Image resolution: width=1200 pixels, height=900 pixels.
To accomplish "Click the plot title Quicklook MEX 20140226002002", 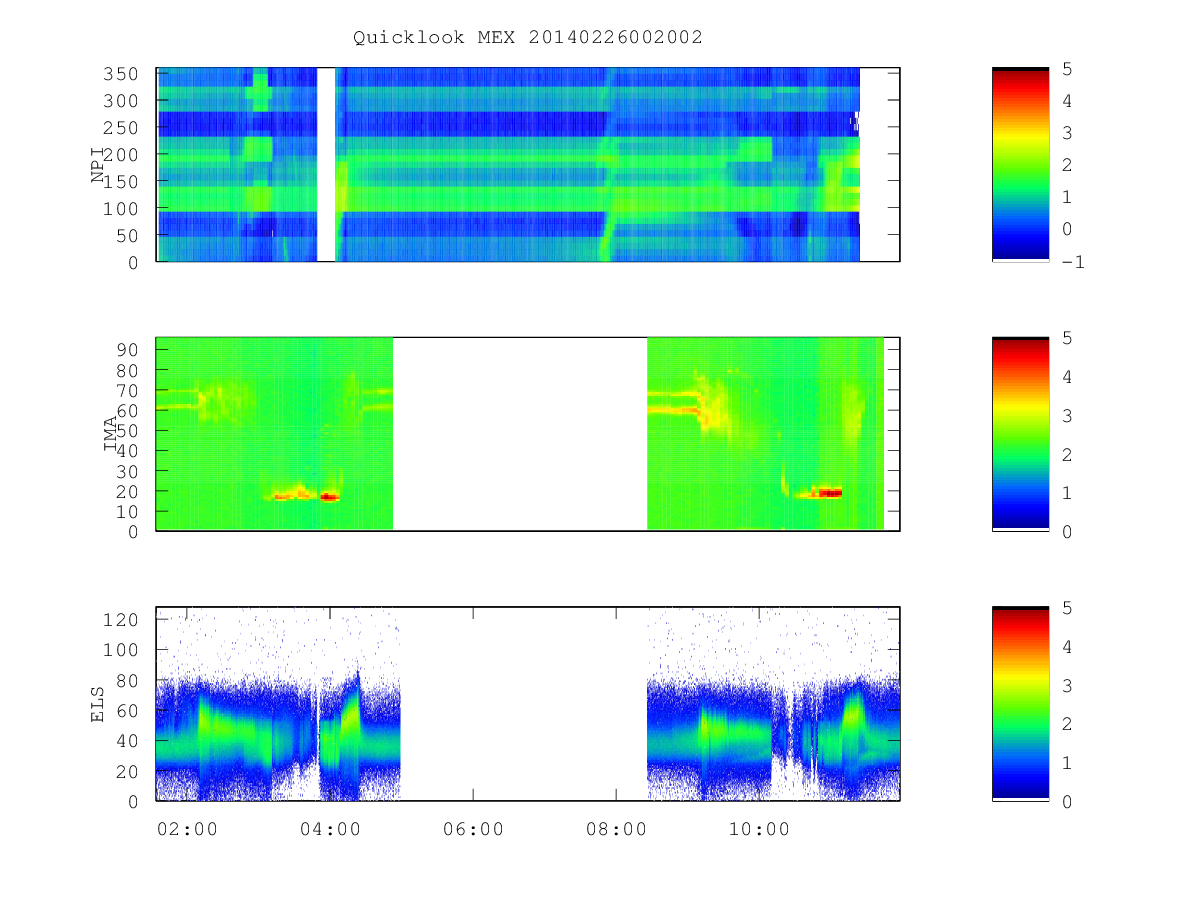I will [527, 37].
